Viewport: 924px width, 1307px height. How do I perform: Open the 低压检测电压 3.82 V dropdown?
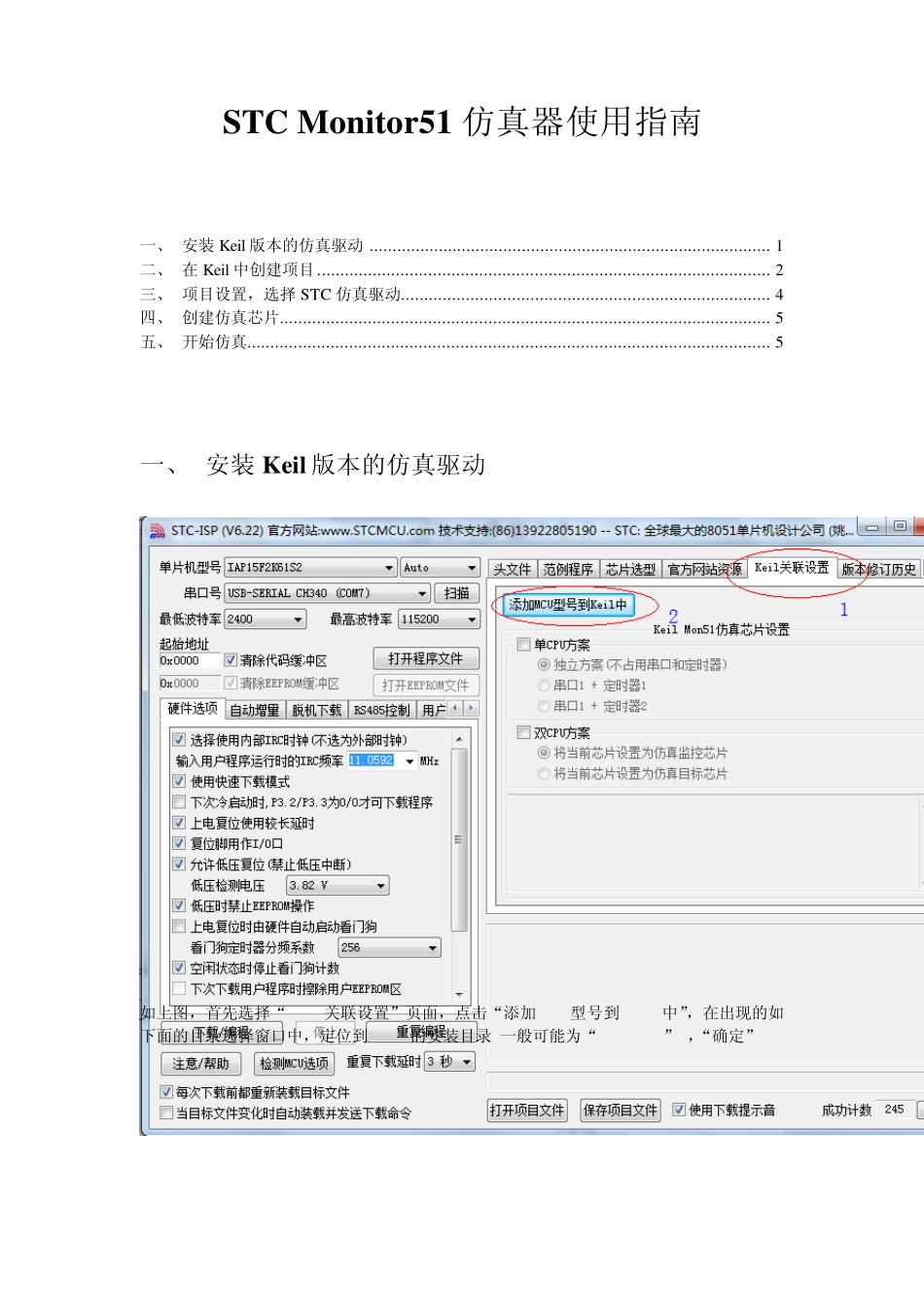[x=338, y=886]
